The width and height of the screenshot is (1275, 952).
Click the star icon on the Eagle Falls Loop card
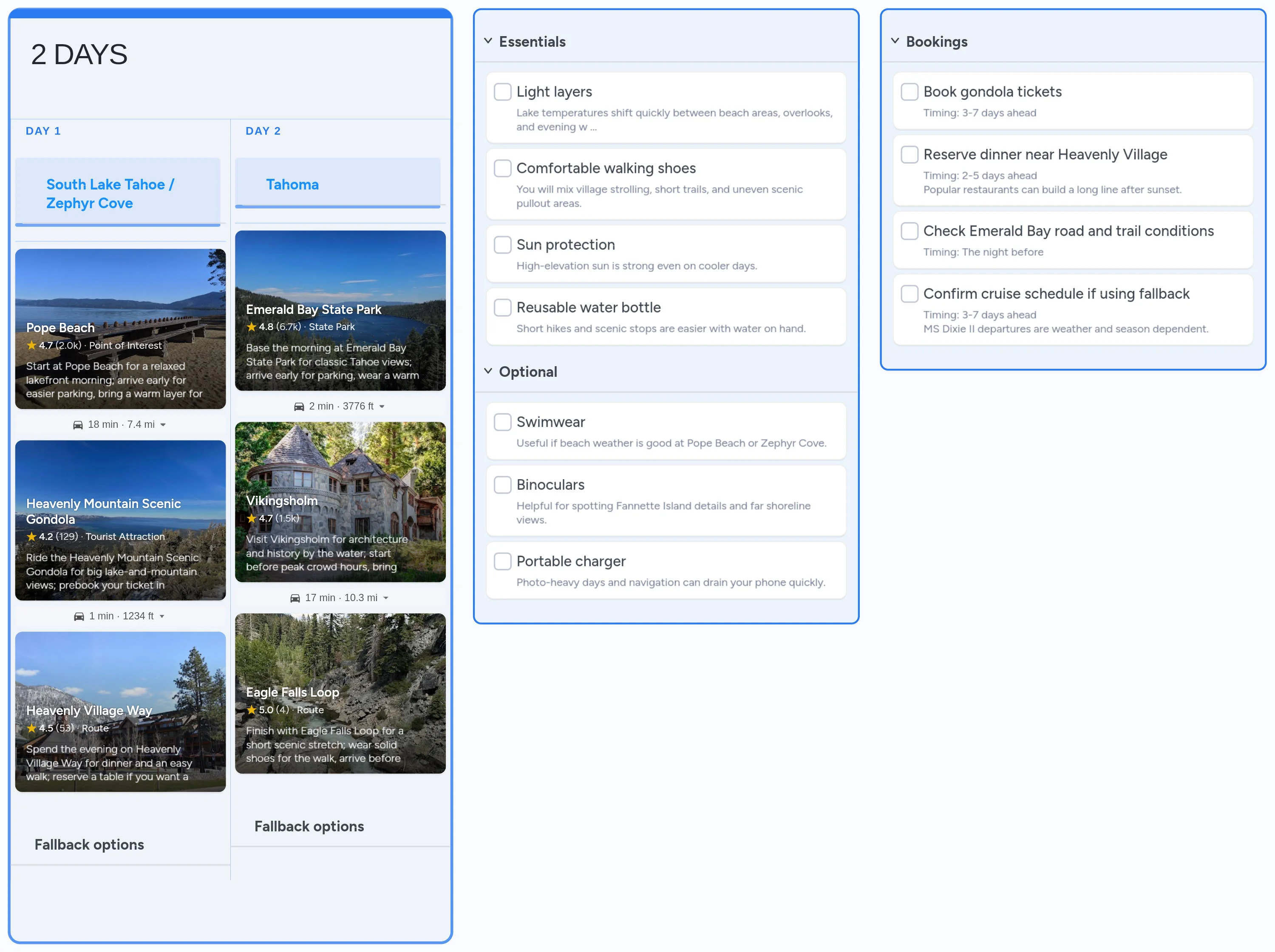point(252,710)
